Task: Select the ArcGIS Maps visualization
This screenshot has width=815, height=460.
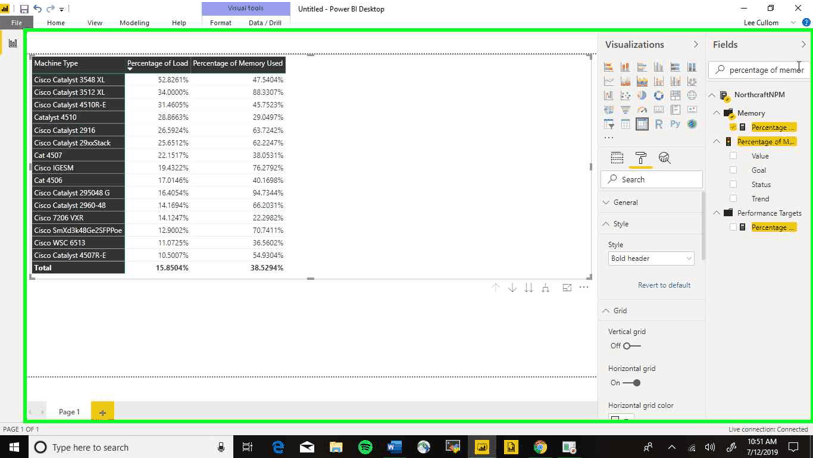Action: [x=692, y=124]
